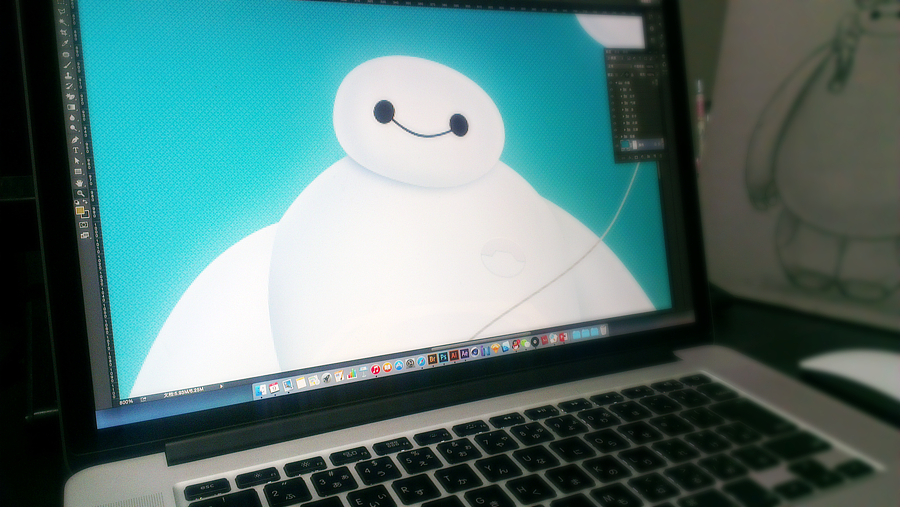Select the Zoom magnifier tool

(x=80, y=193)
